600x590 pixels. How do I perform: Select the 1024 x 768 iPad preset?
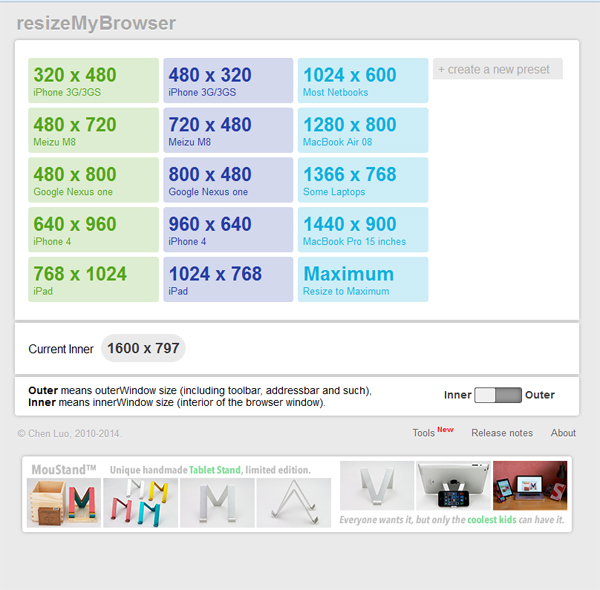[x=228, y=279]
